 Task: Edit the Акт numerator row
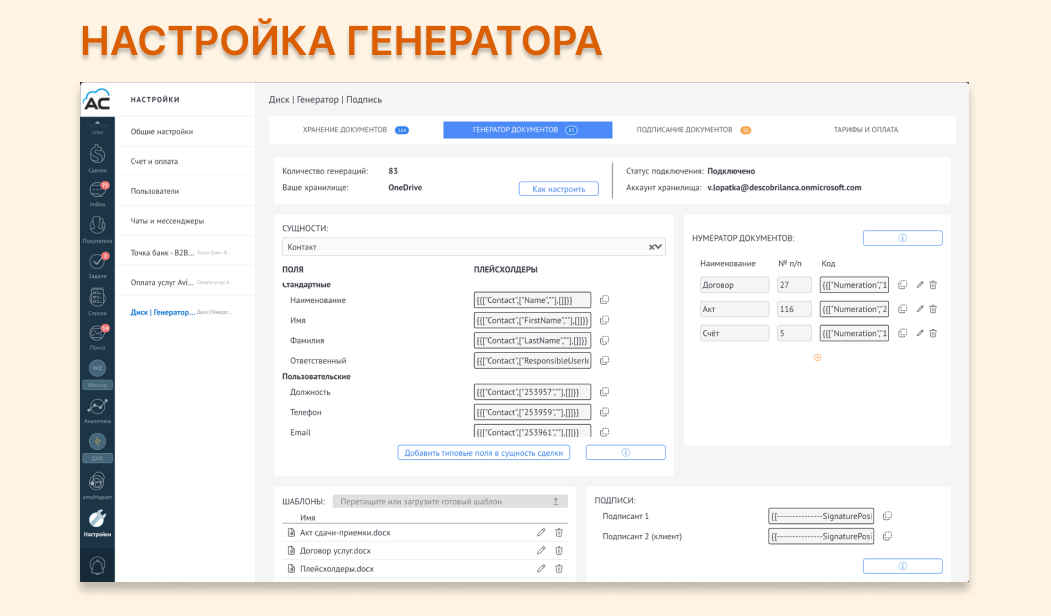click(920, 309)
